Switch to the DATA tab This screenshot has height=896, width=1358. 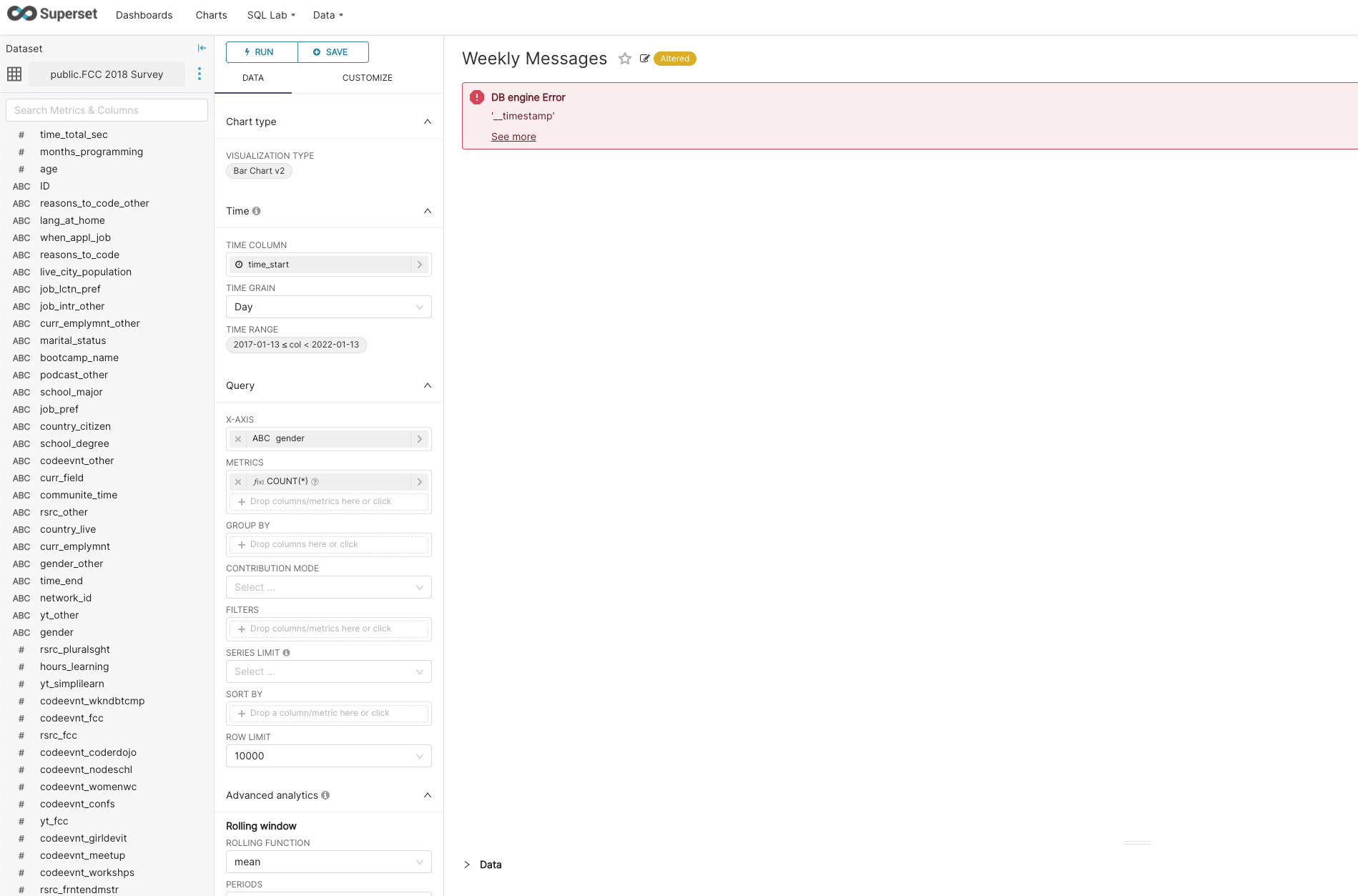click(253, 78)
